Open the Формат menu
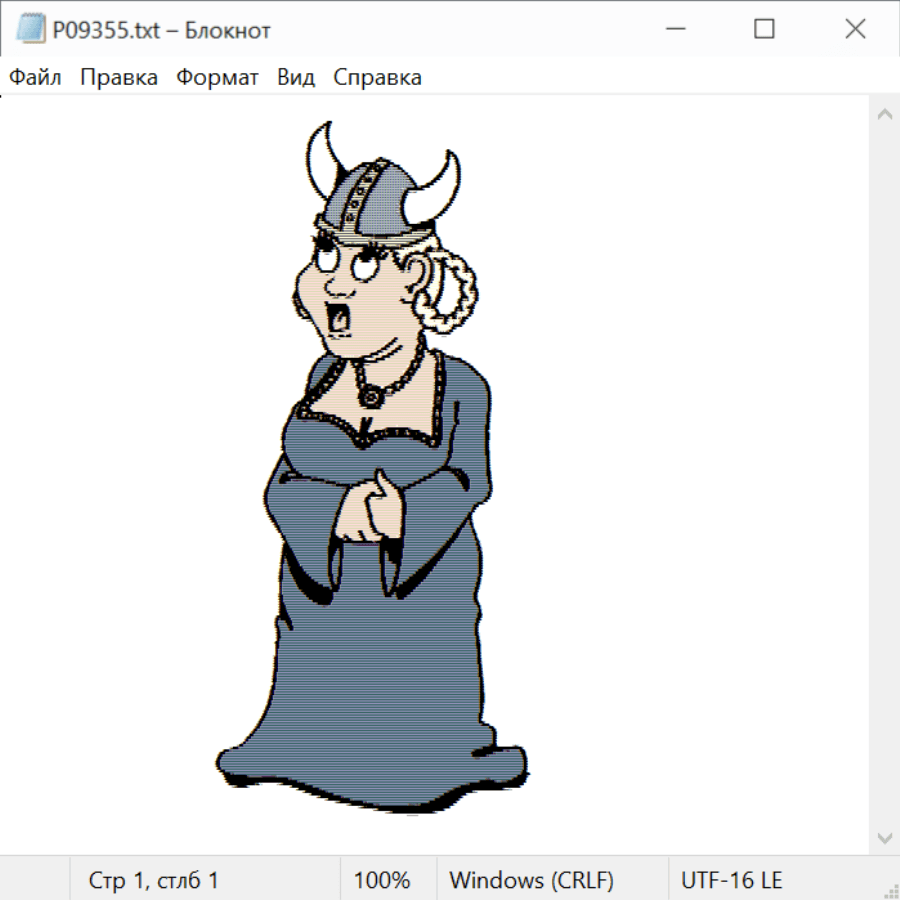 [217, 78]
